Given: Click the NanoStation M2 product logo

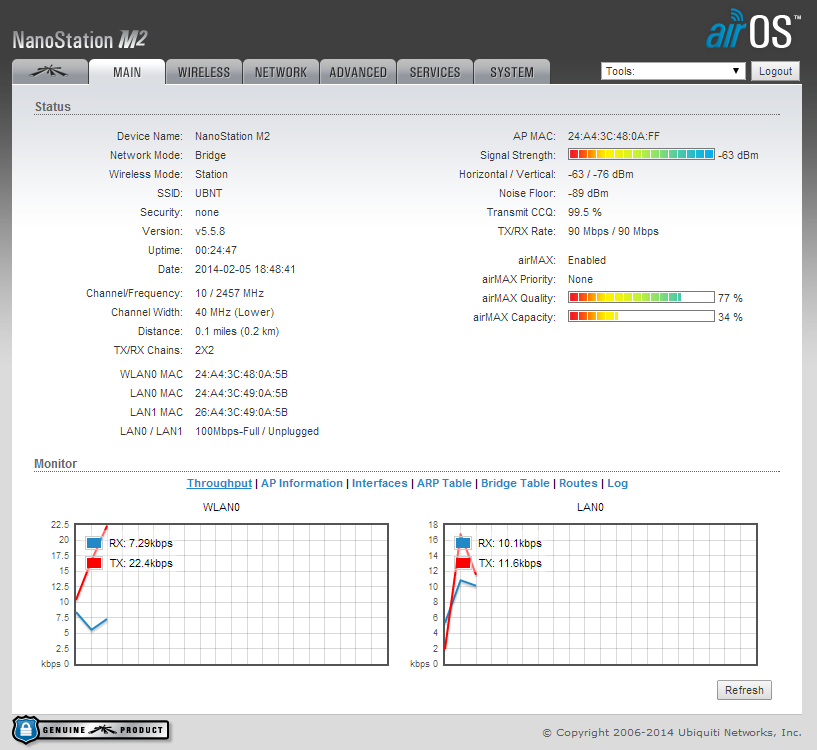Looking at the screenshot, I should 80,40.
